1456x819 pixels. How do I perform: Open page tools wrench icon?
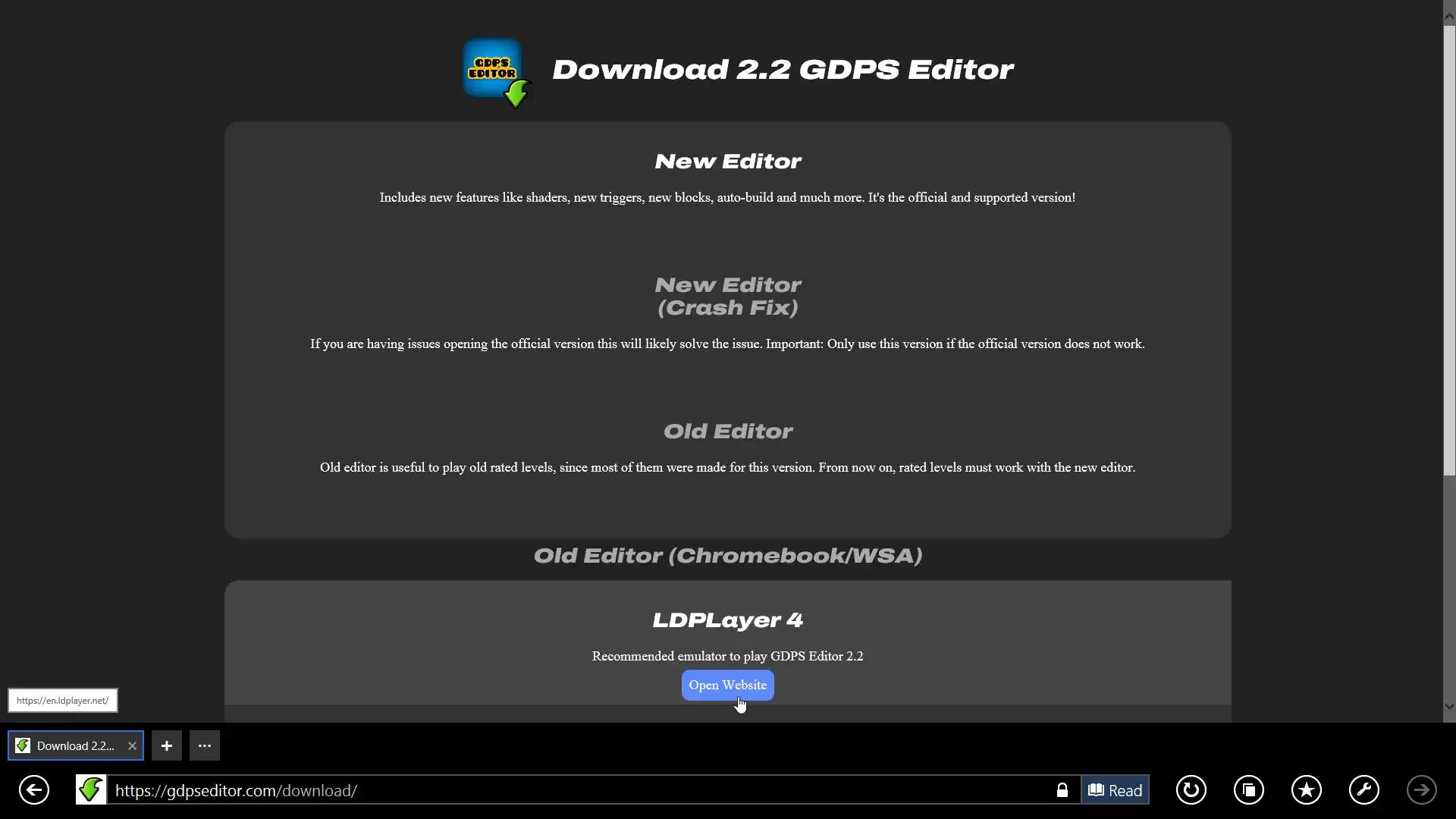coord(1363,790)
